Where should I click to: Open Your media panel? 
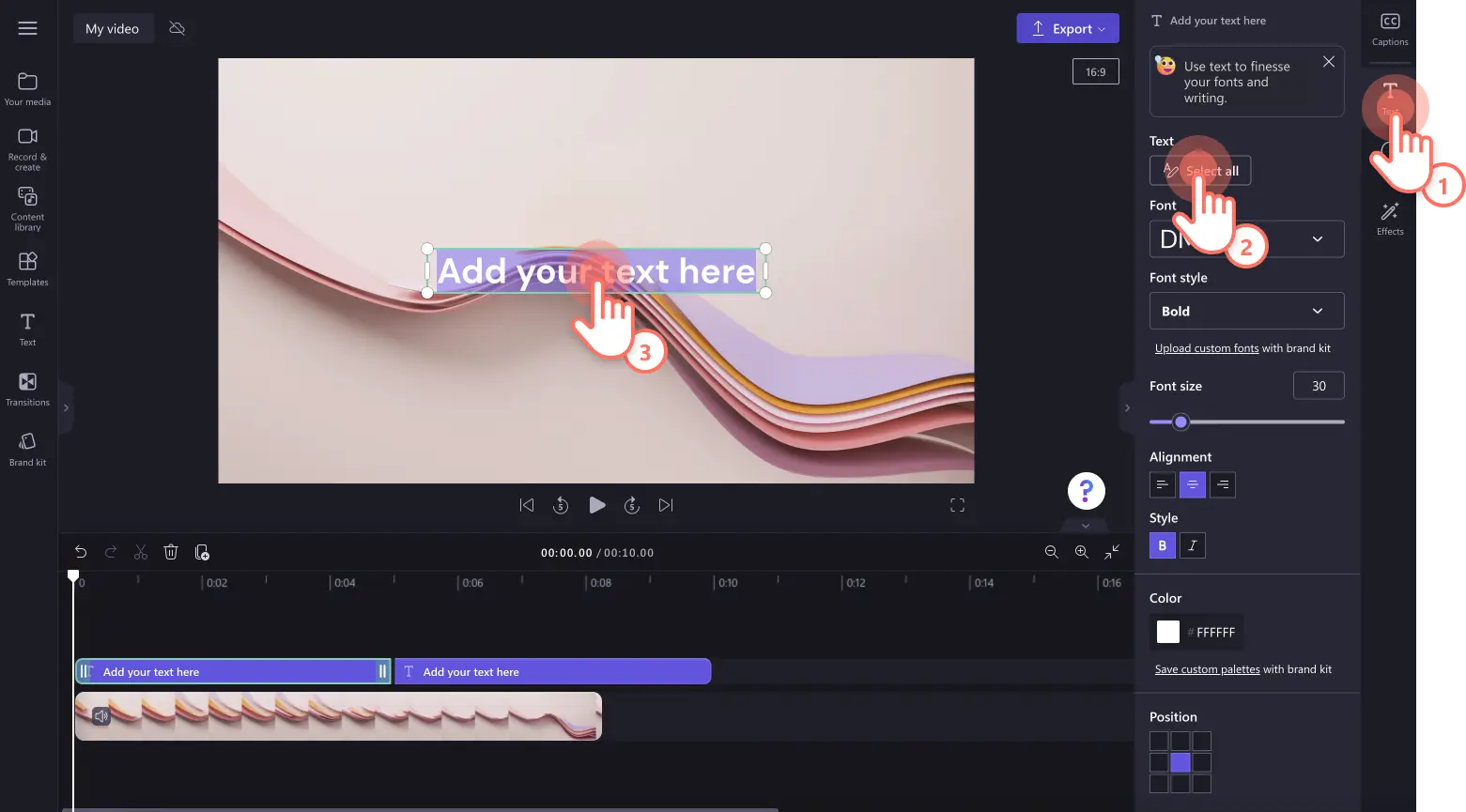pyautogui.click(x=28, y=89)
